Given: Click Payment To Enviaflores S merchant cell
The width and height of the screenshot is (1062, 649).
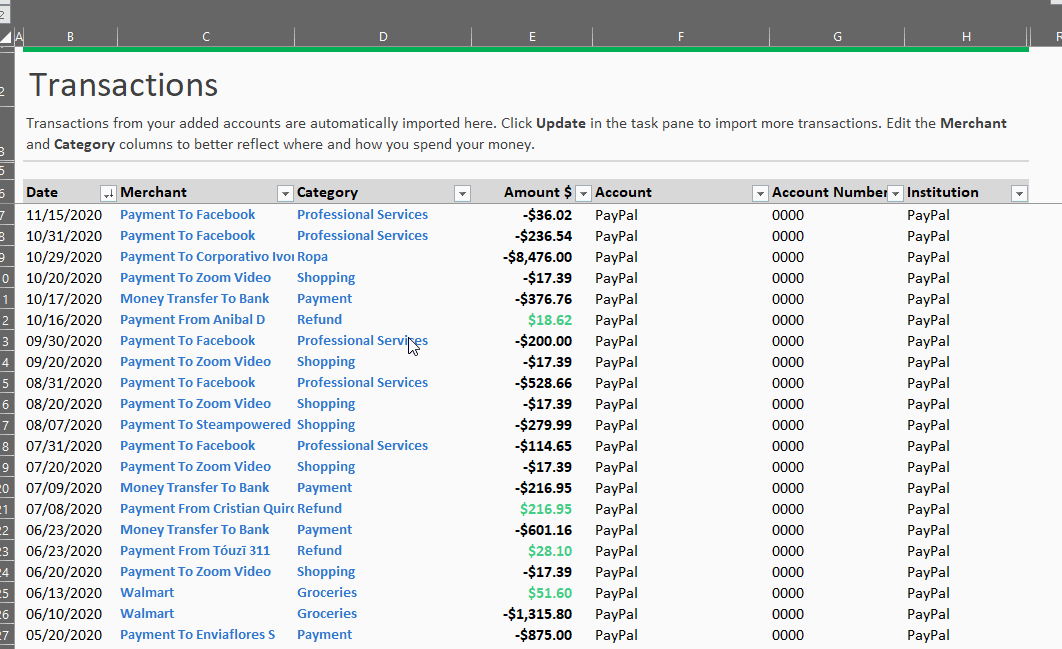Looking at the screenshot, I should [x=198, y=635].
